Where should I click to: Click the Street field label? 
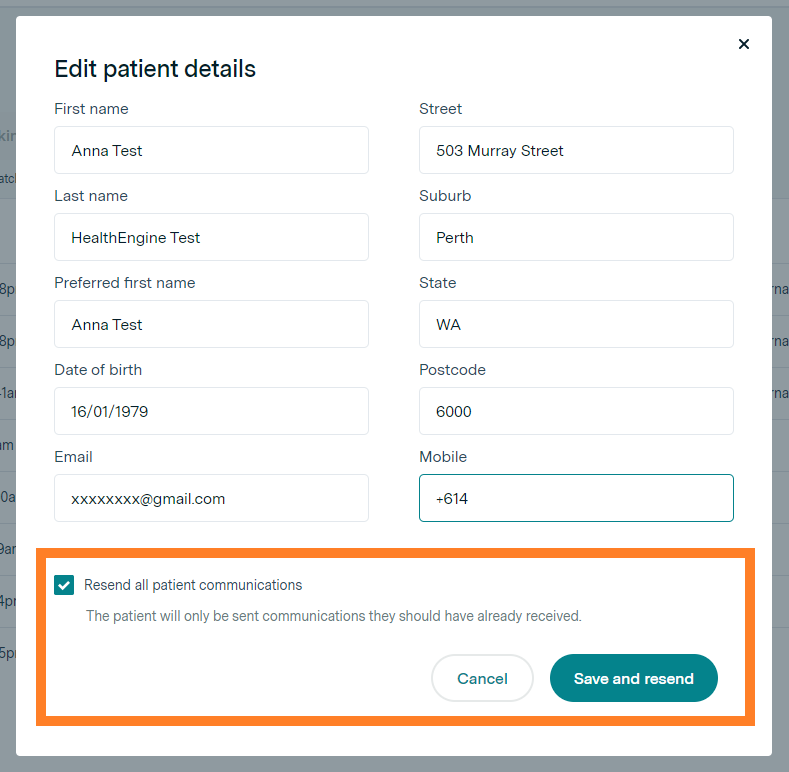tap(440, 109)
